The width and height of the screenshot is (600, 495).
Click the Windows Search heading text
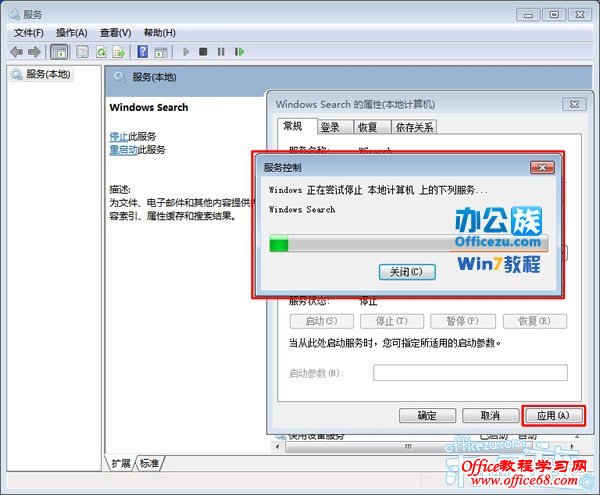click(x=149, y=107)
